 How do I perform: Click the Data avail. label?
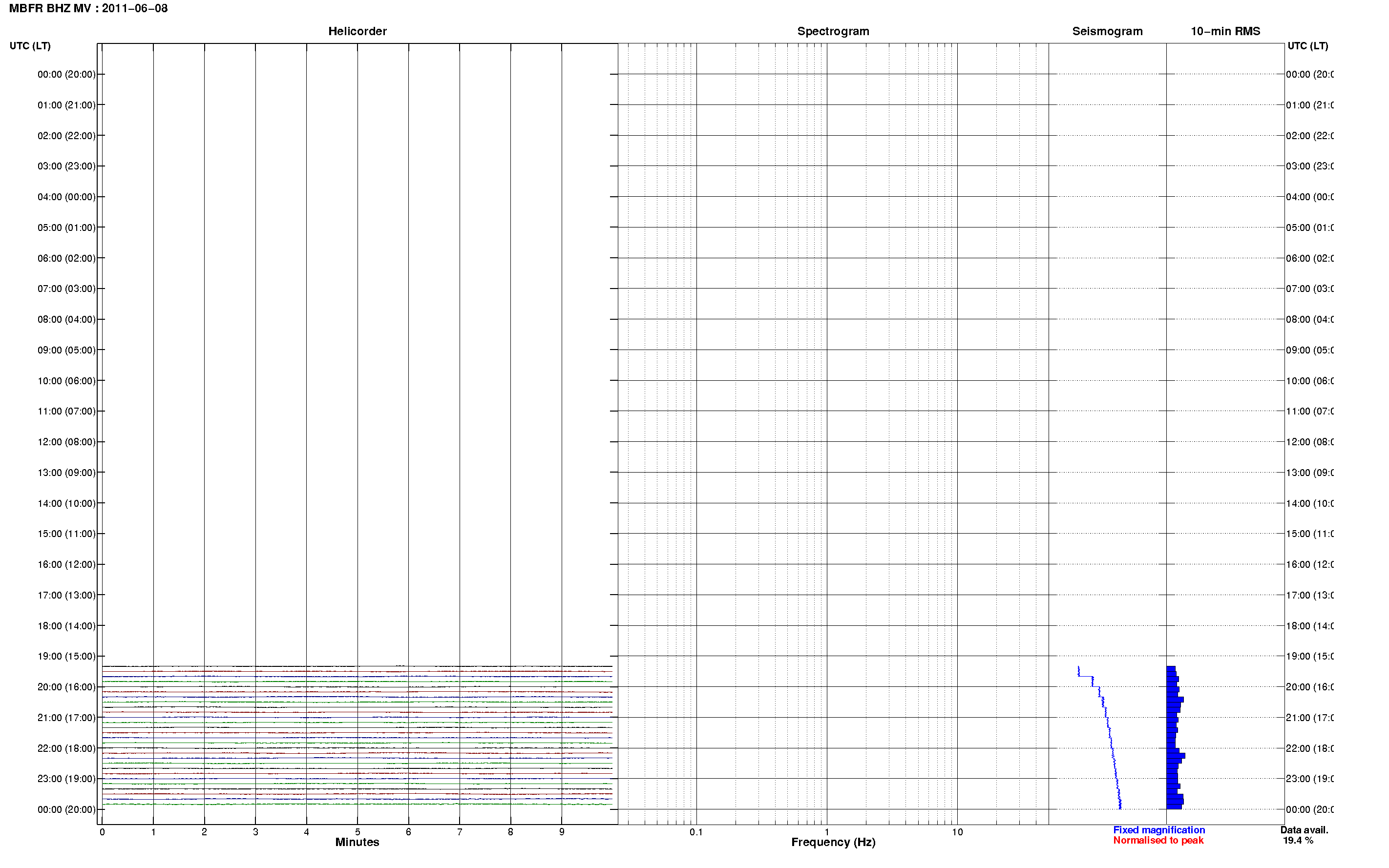1304,830
